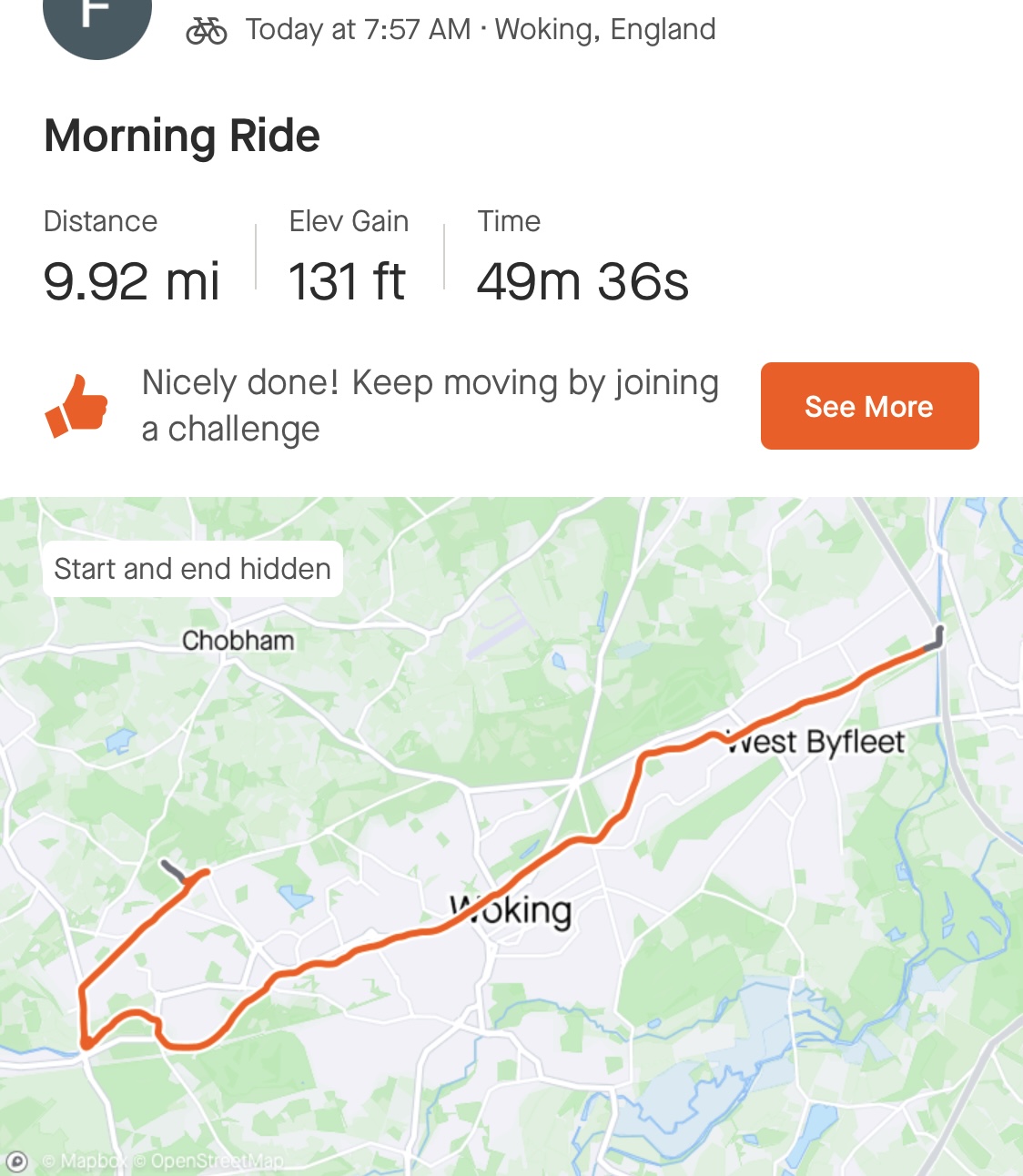Click the Mapbox logo in map corner
Image resolution: width=1023 pixels, height=1176 pixels.
[16, 1161]
